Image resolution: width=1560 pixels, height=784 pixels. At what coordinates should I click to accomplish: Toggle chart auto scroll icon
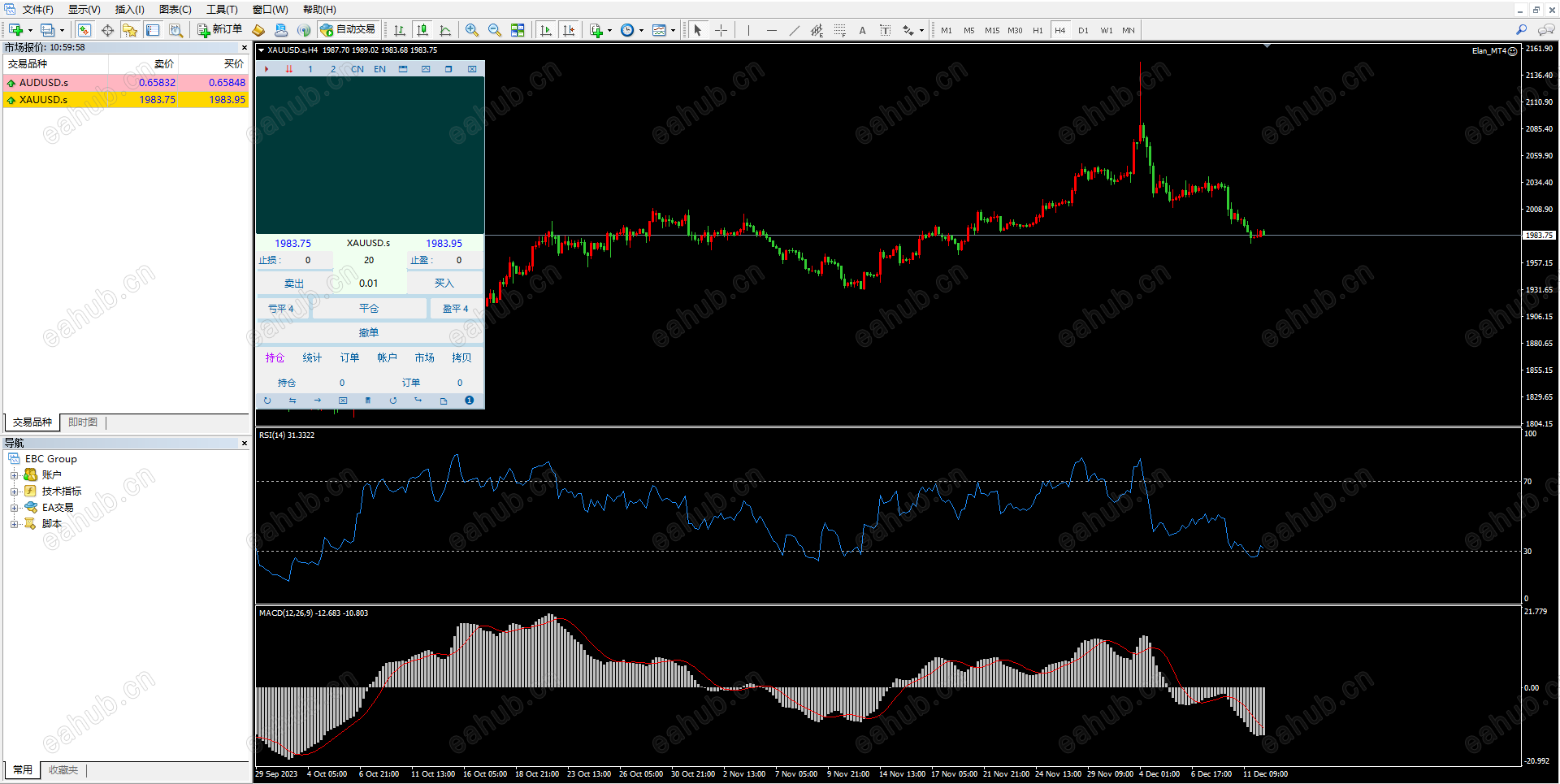[546, 30]
